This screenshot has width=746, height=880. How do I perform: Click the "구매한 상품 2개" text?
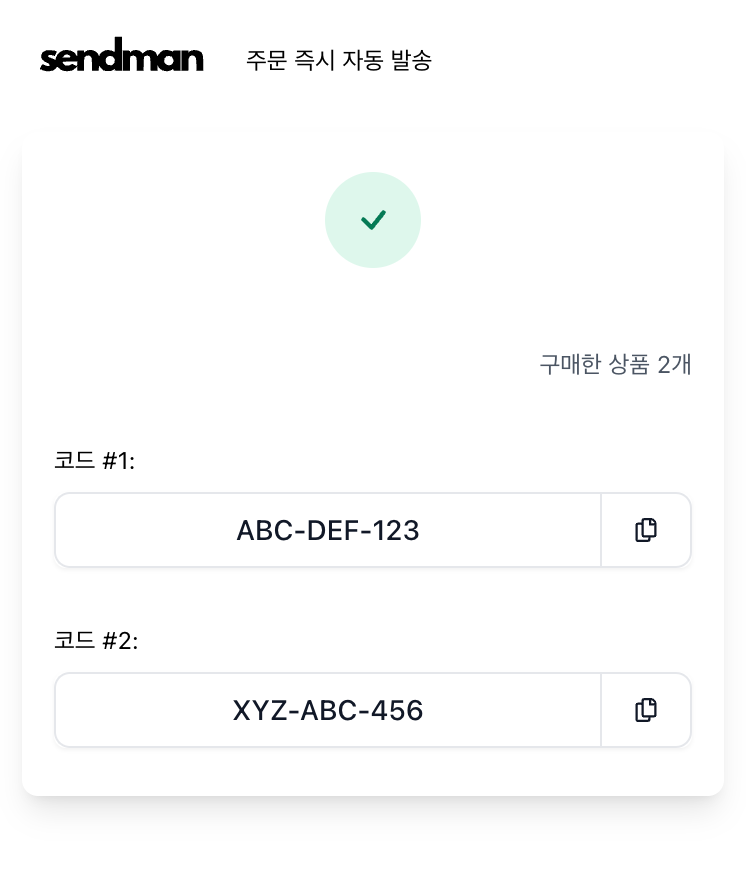click(615, 365)
